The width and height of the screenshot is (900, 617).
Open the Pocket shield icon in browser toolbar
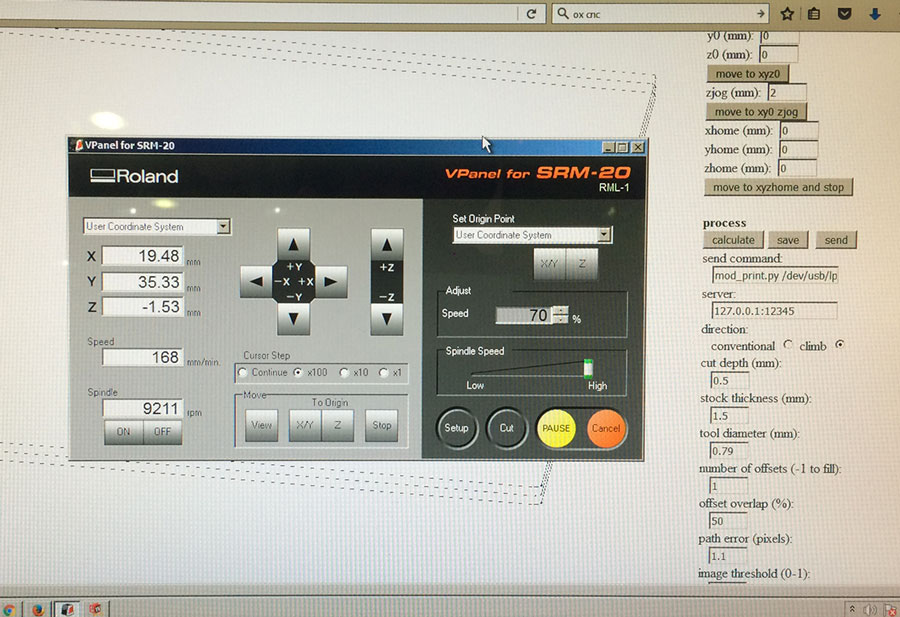[x=844, y=14]
